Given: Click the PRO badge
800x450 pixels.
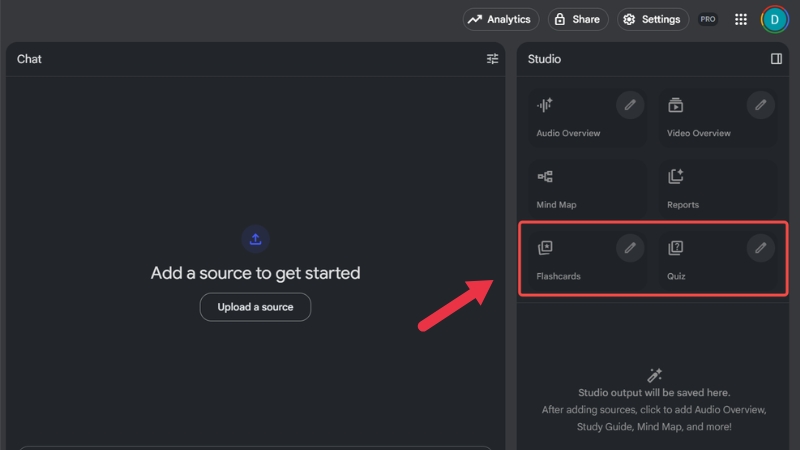Looking at the screenshot, I should point(708,19).
